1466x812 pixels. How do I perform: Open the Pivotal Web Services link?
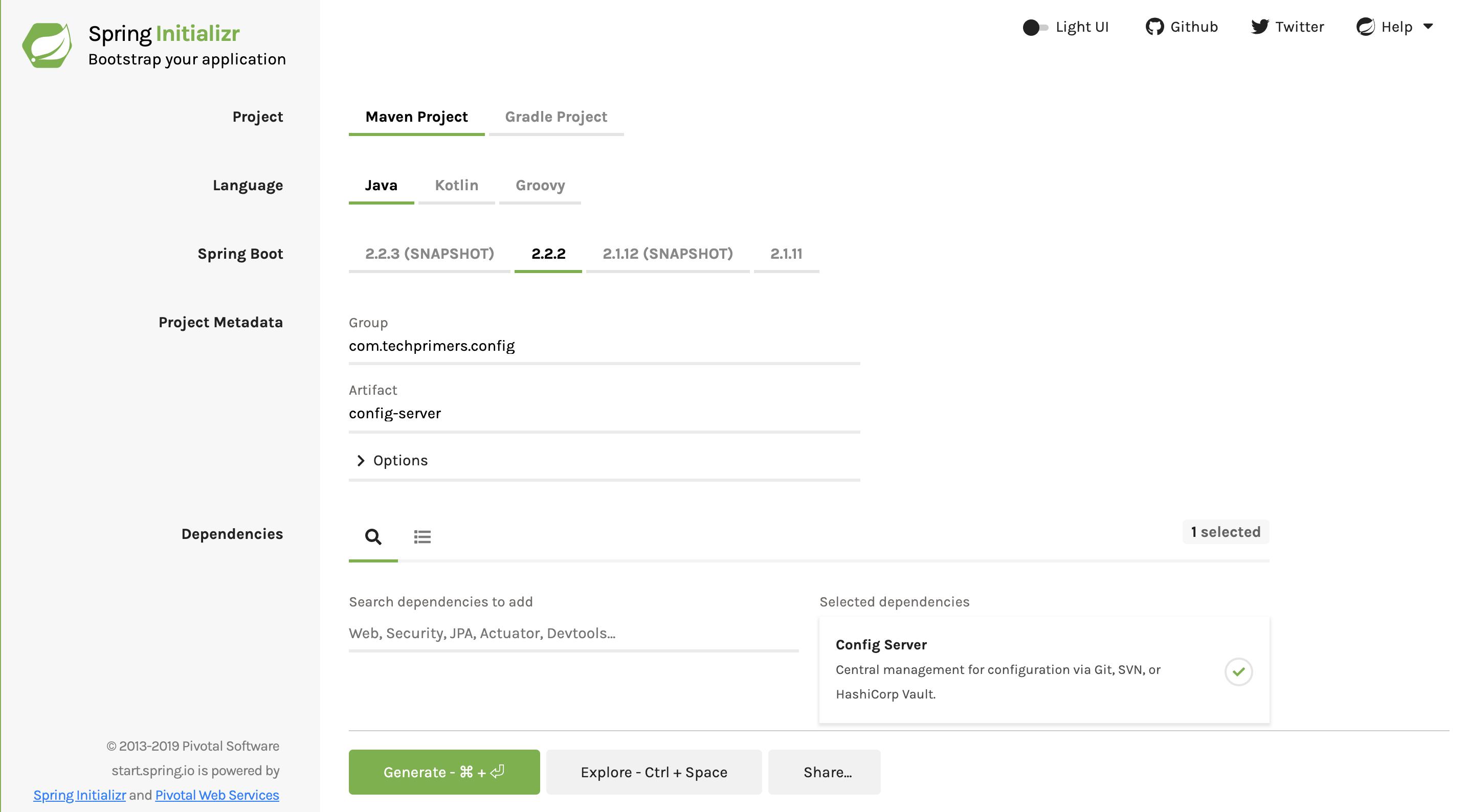tap(217, 795)
